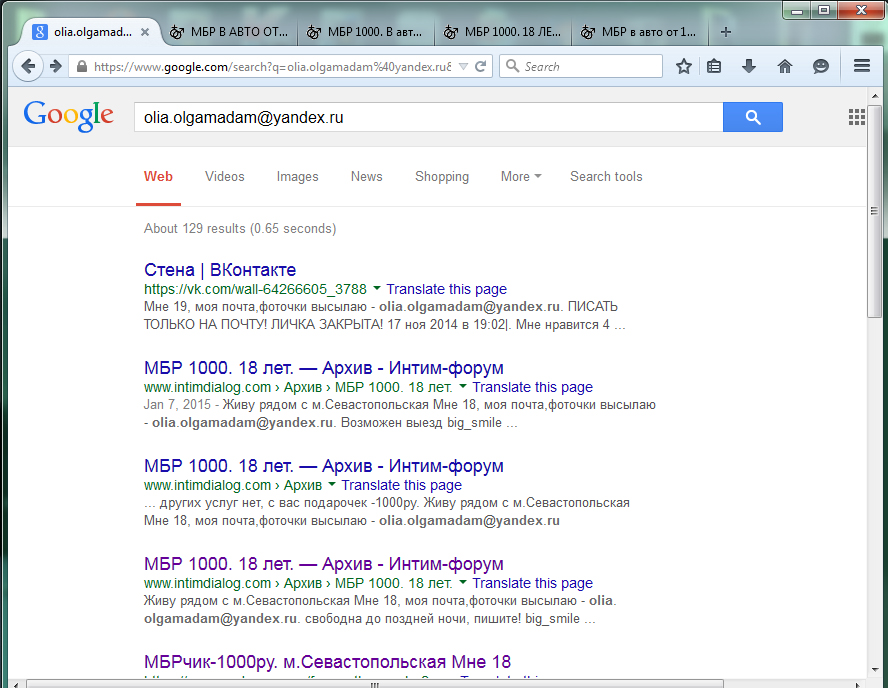This screenshot has height=688, width=888.
Task: Select the Images search category
Action: click(x=297, y=177)
